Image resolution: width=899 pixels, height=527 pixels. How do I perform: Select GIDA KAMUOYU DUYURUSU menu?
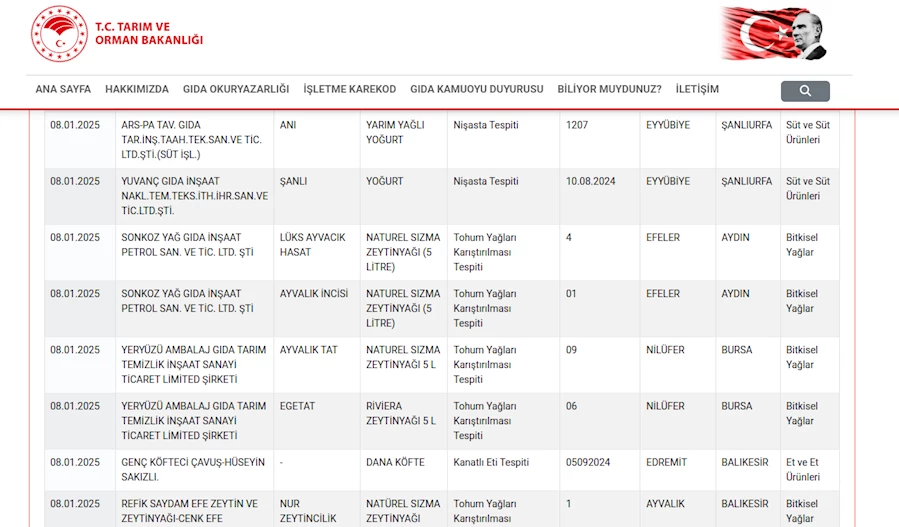(x=477, y=89)
